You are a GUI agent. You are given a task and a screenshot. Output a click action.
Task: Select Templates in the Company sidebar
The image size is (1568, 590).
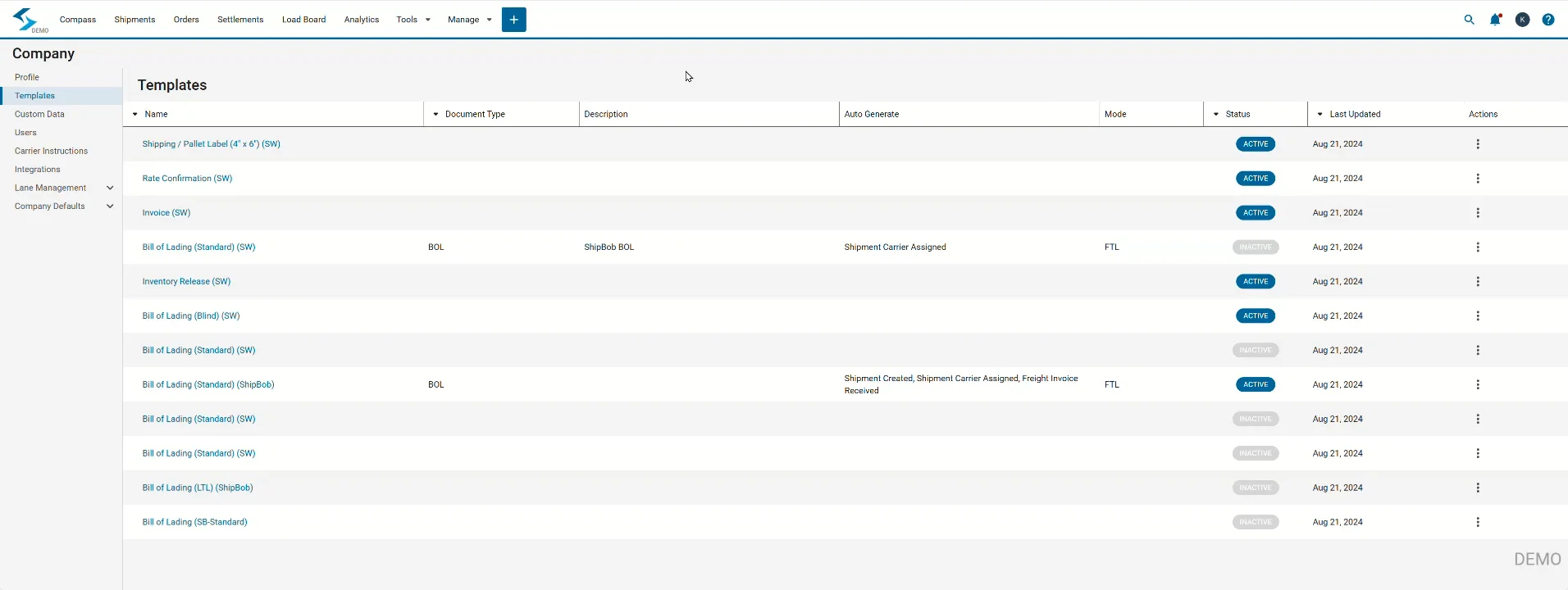(x=34, y=96)
